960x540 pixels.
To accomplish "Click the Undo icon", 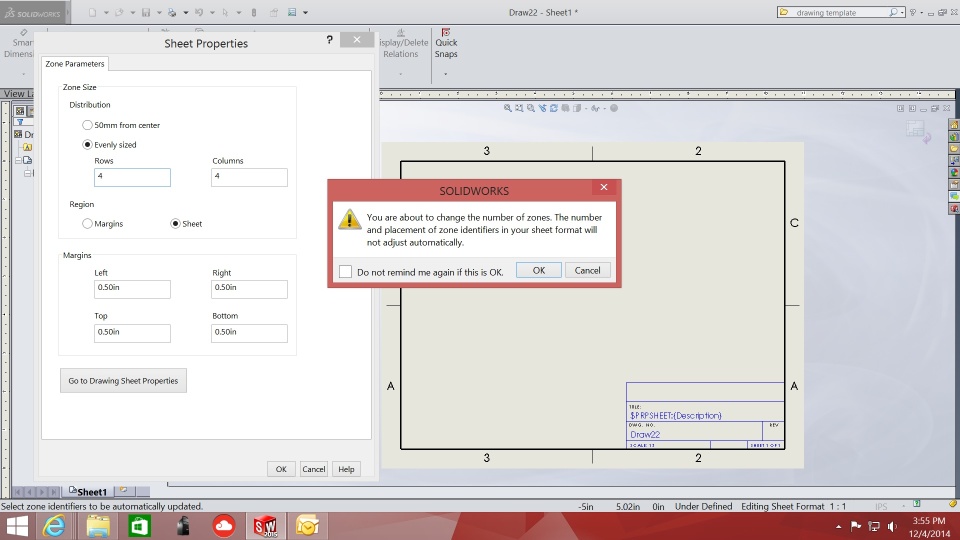I will click(x=199, y=12).
